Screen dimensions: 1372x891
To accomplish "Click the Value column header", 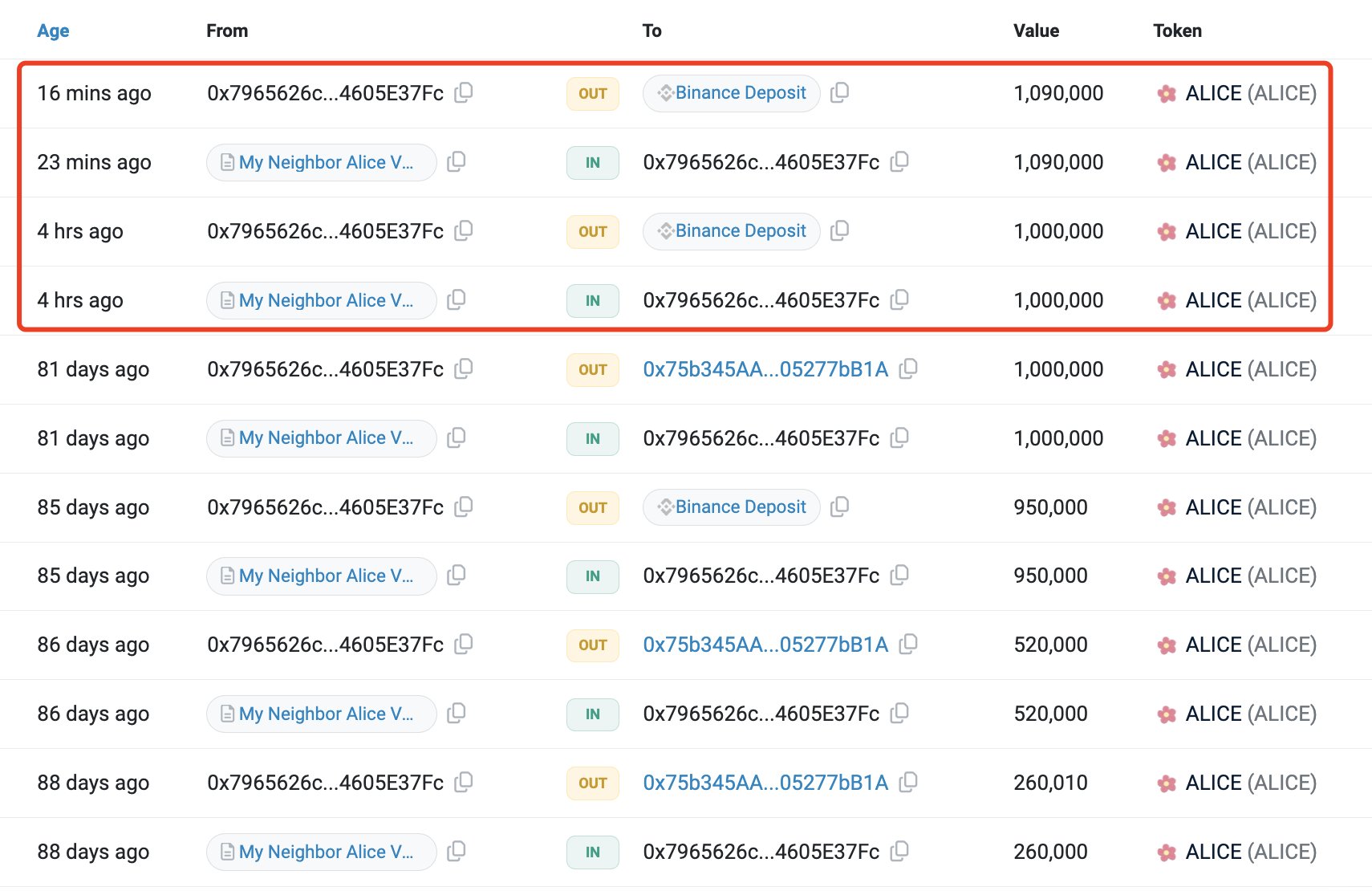I will (1036, 31).
